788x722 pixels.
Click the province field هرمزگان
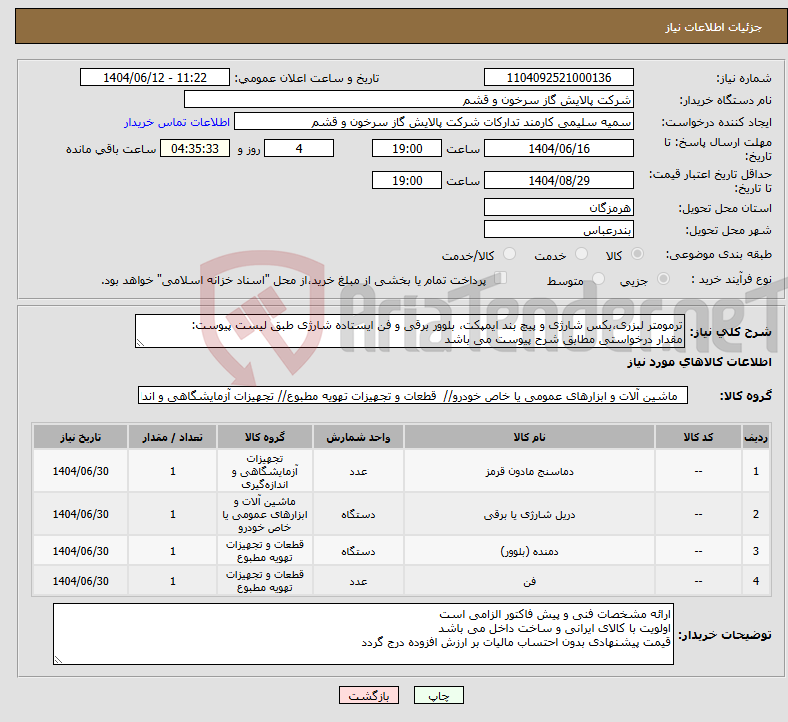coord(558,207)
